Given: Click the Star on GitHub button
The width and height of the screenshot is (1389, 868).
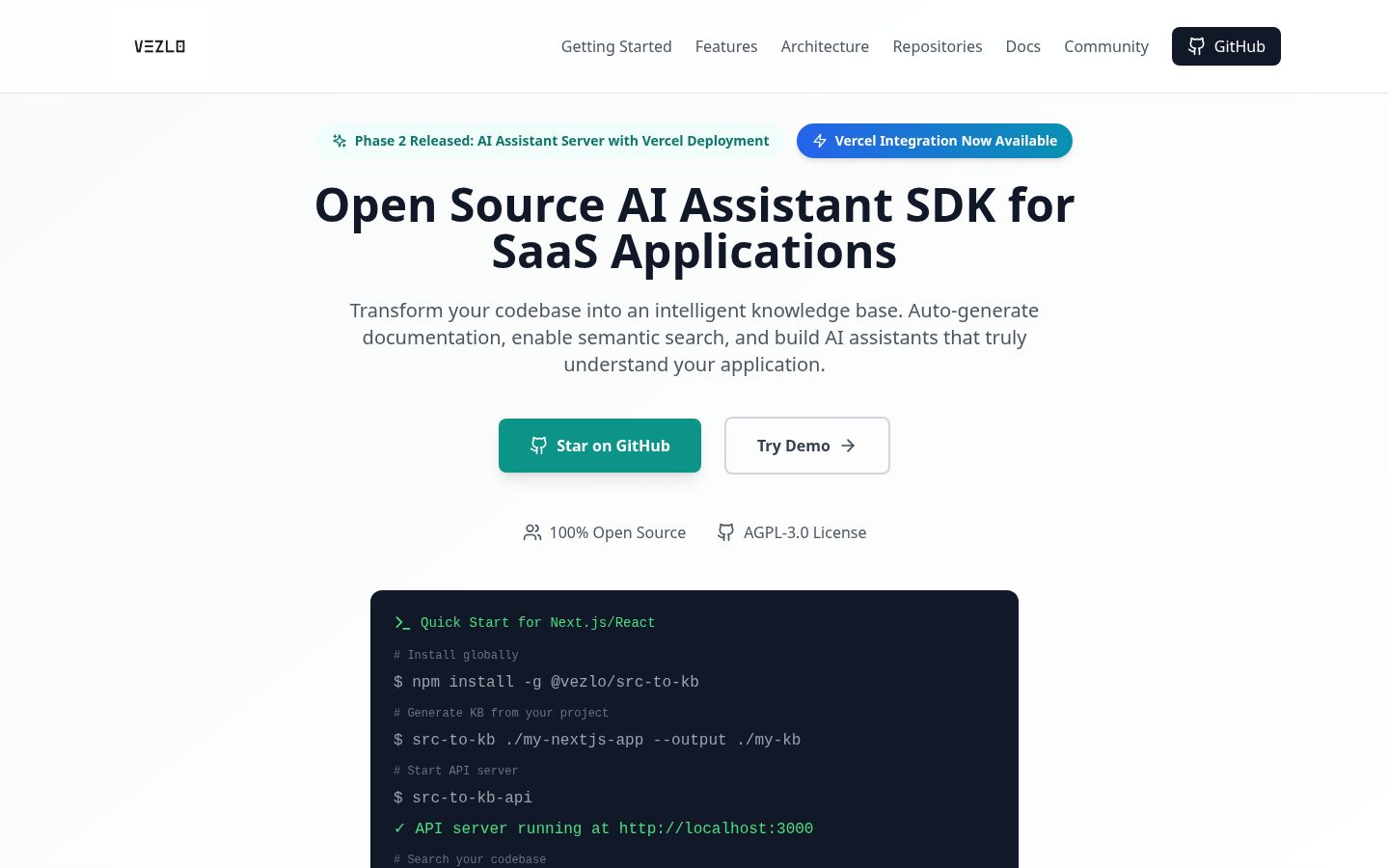Looking at the screenshot, I should click(600, 446).
